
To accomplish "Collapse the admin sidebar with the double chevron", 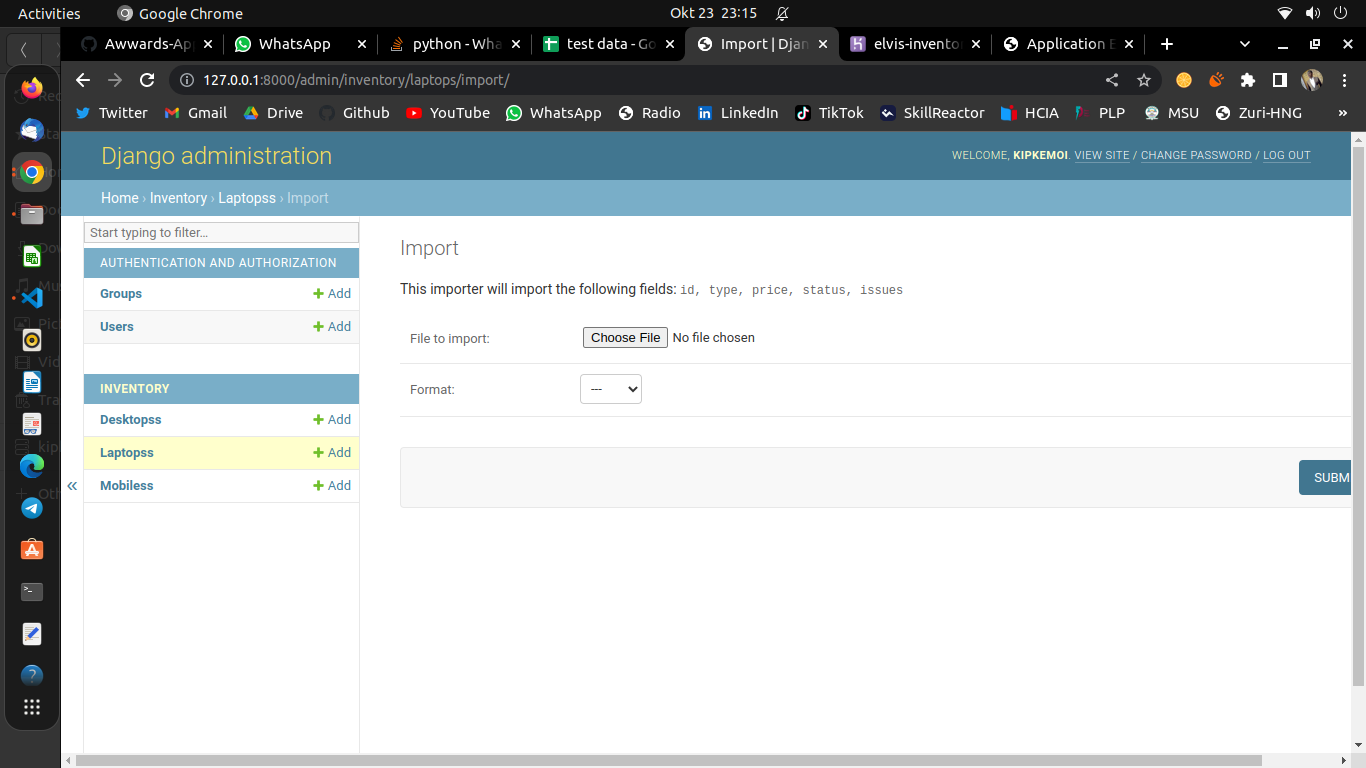I will point(72,486).
